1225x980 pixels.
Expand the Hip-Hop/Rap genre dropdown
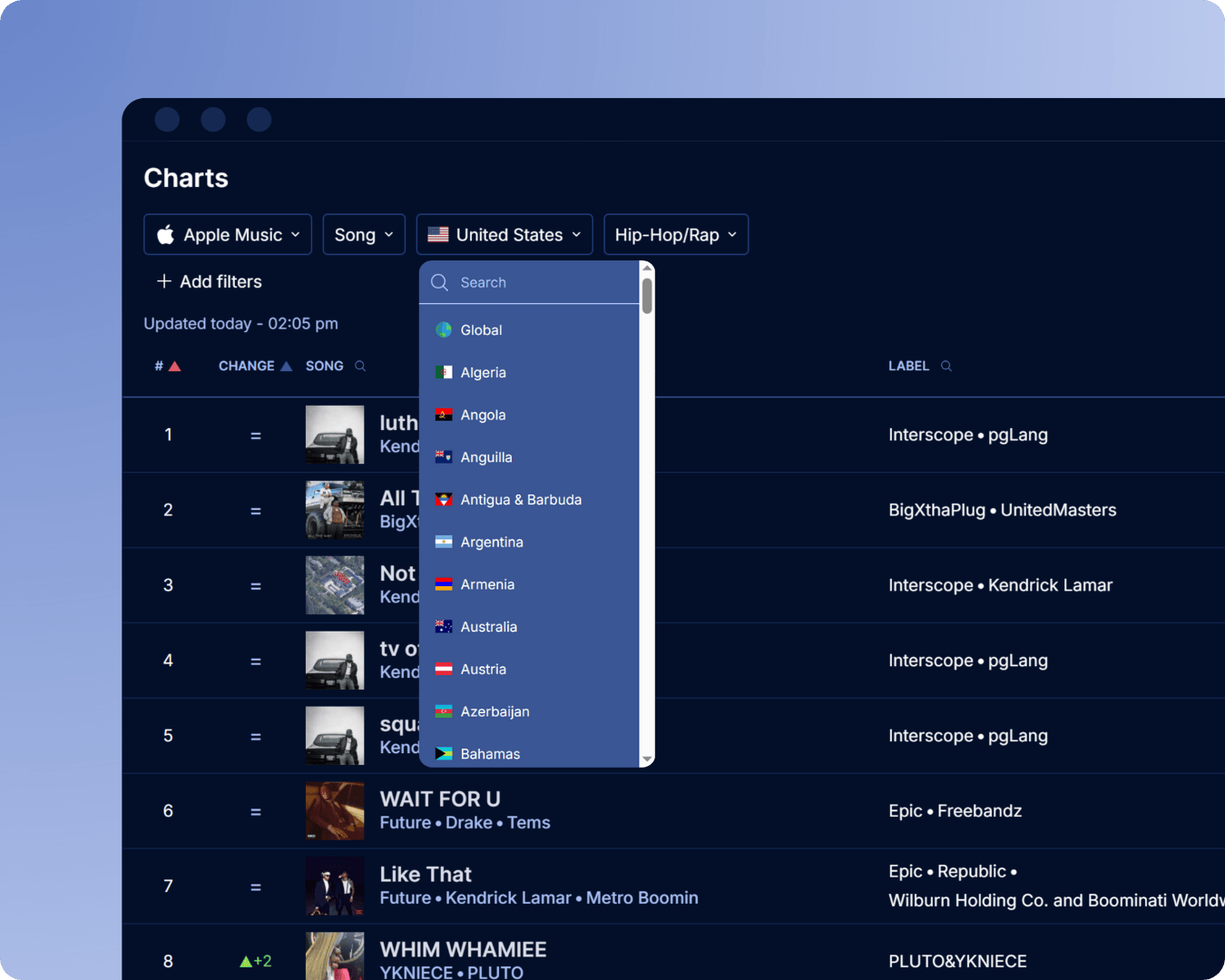pos(675,234)
